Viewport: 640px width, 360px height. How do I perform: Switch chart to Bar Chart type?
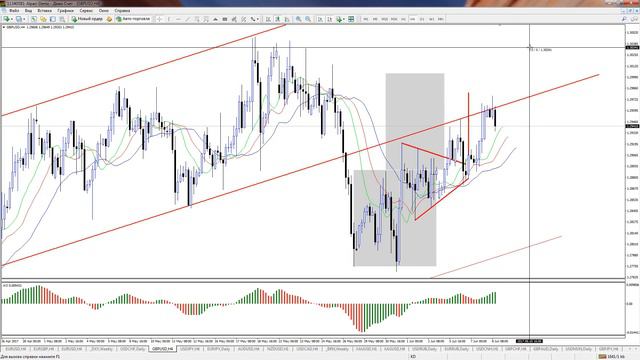pyautogui.click(x=268, y=19)
